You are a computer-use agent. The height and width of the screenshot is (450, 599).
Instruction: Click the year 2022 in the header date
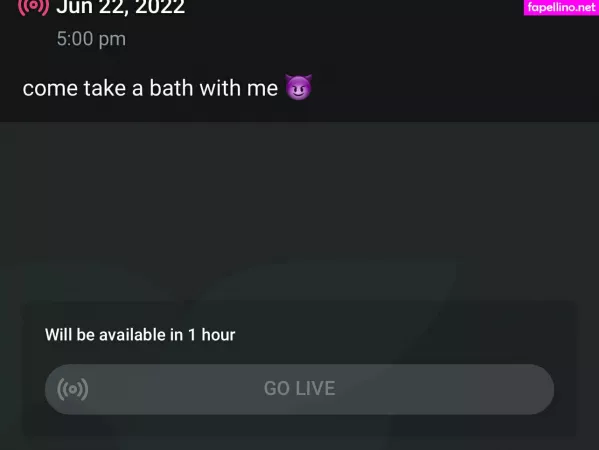[x=160, y=7]
